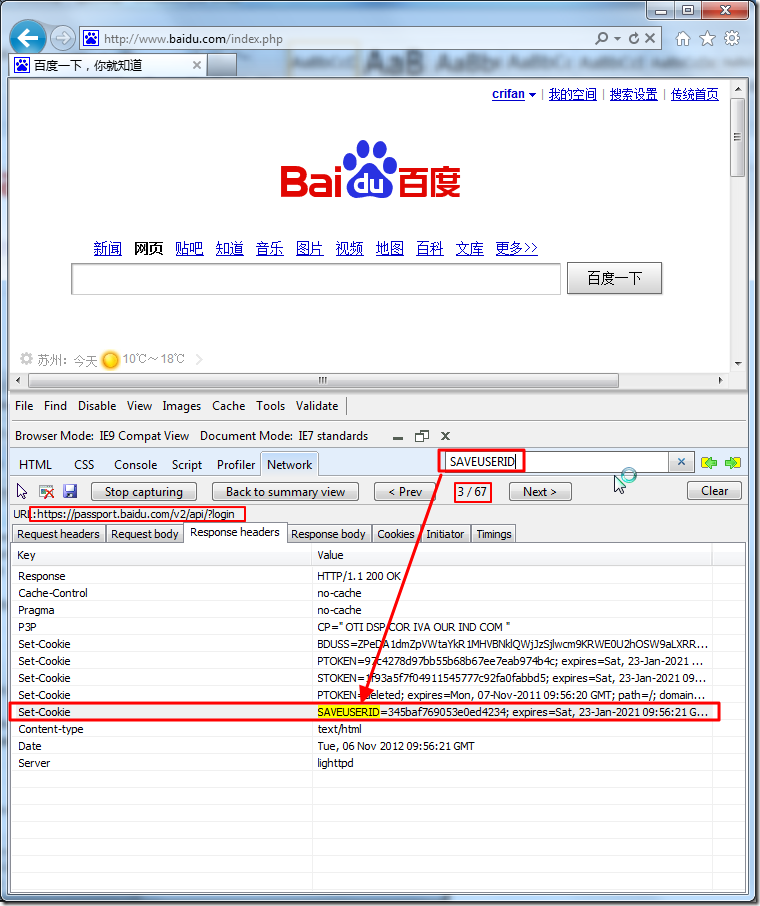Click the SAVEUSERID search field

pyautogui.click(x=557, y=462)
